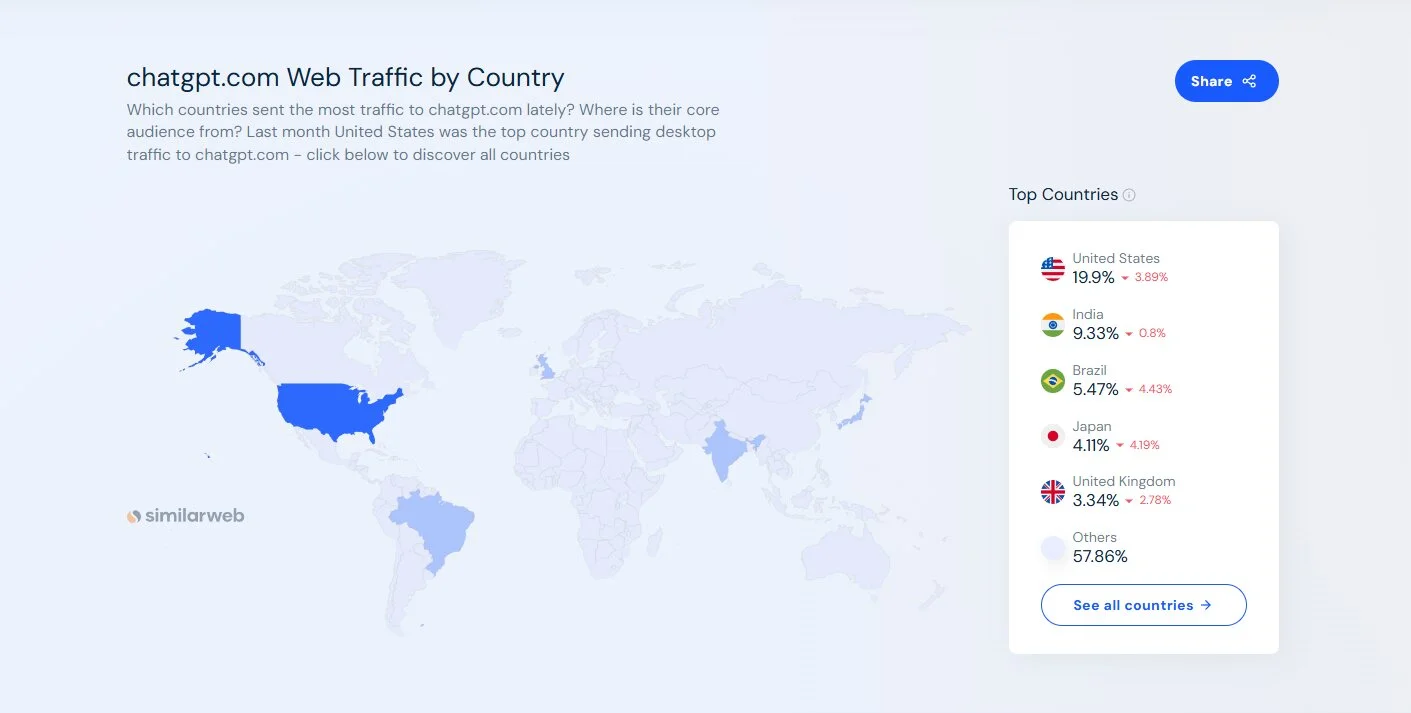Click the 9.33% India value
1411x713 pixels.
point(1096,333)
